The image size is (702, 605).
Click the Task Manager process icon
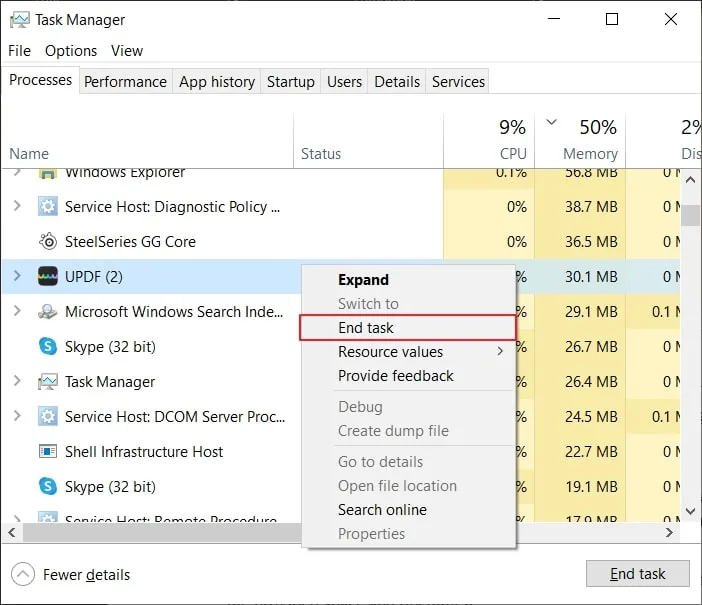(47, 382)
